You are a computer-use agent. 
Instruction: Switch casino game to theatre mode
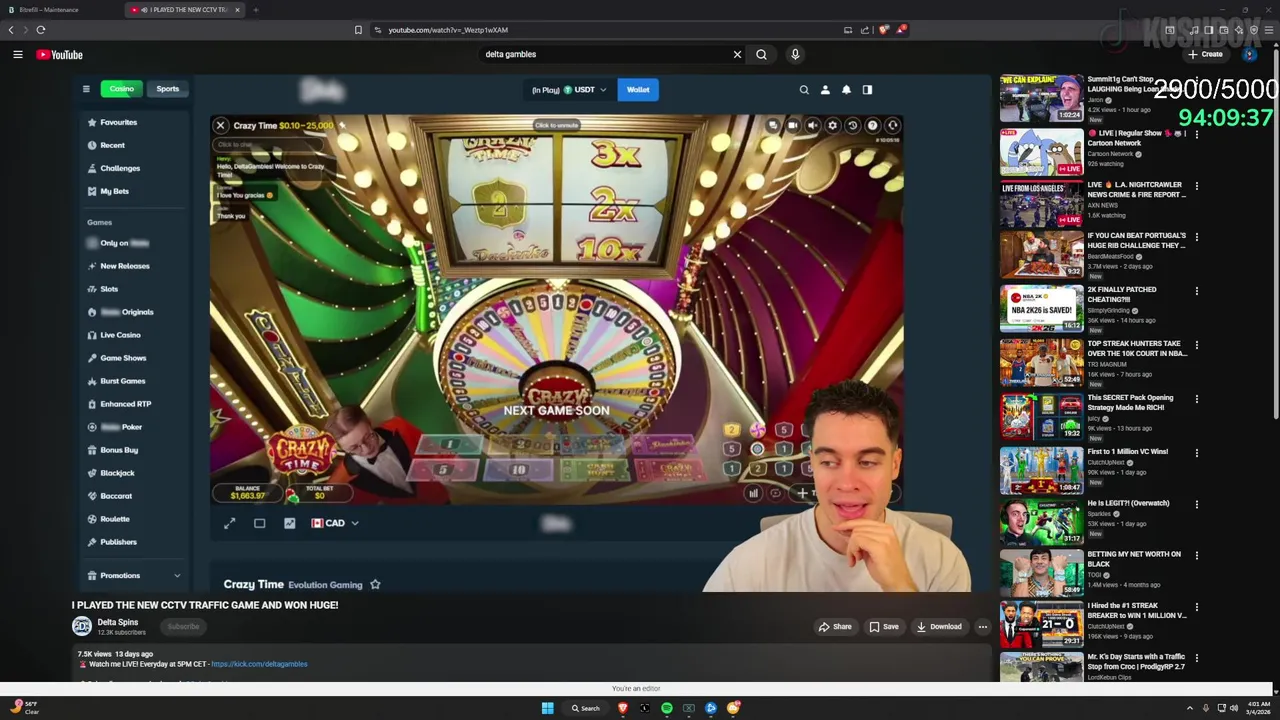click(259, 523)
